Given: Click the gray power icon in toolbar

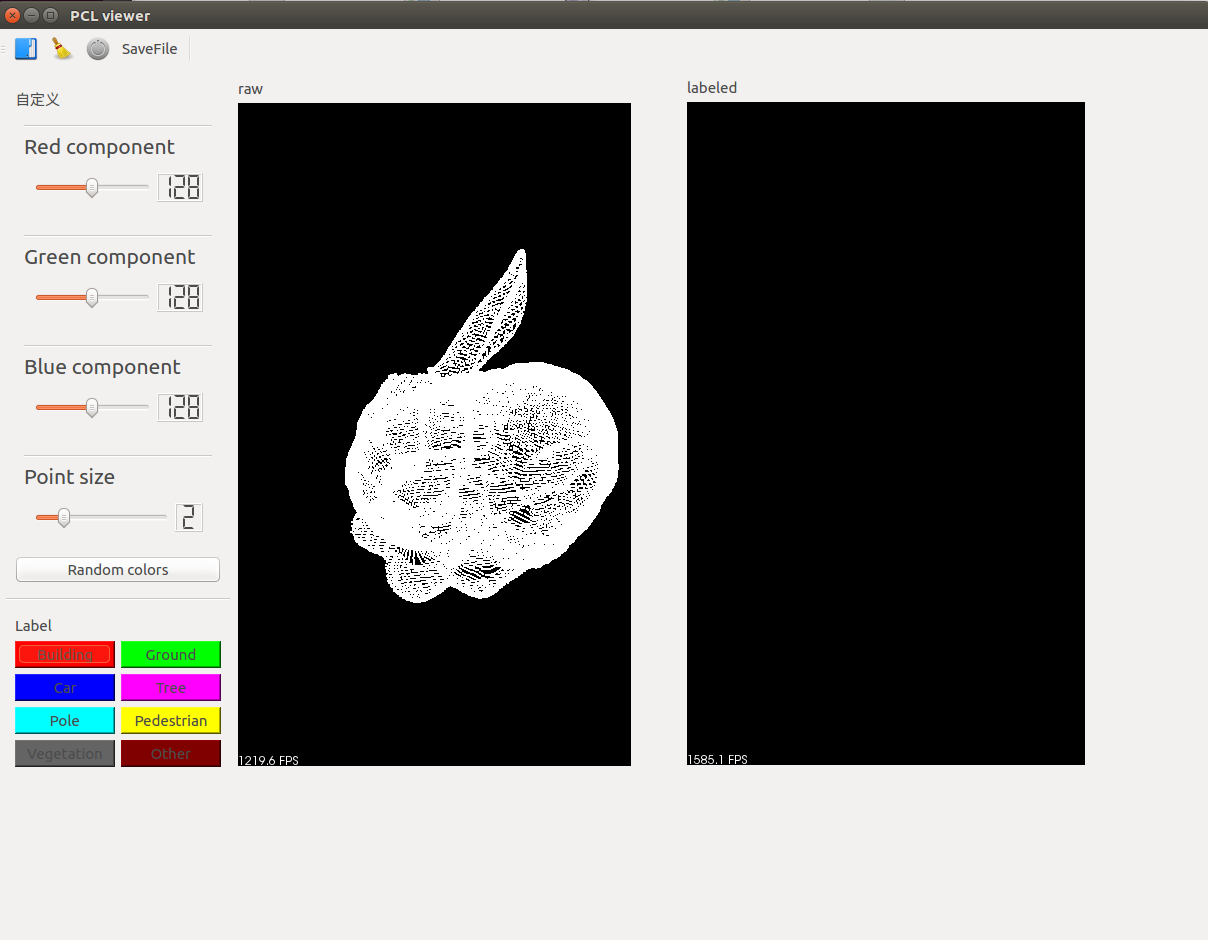Looking at the screenshot, I should (98, 49).
